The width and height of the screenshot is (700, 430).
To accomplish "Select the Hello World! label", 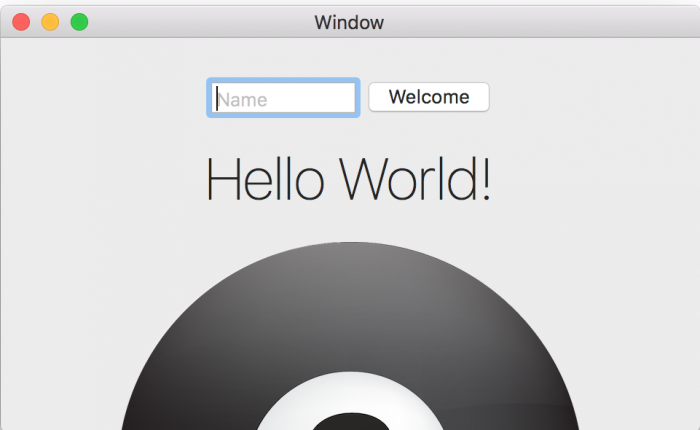I will click(x=348, y=180).
